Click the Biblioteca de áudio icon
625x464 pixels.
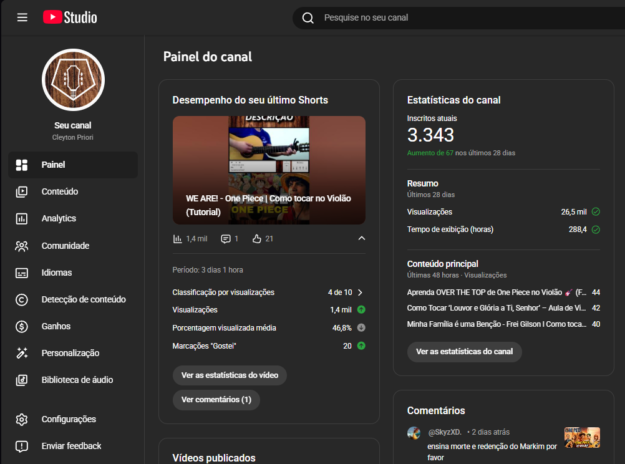(x=22, y=380)
